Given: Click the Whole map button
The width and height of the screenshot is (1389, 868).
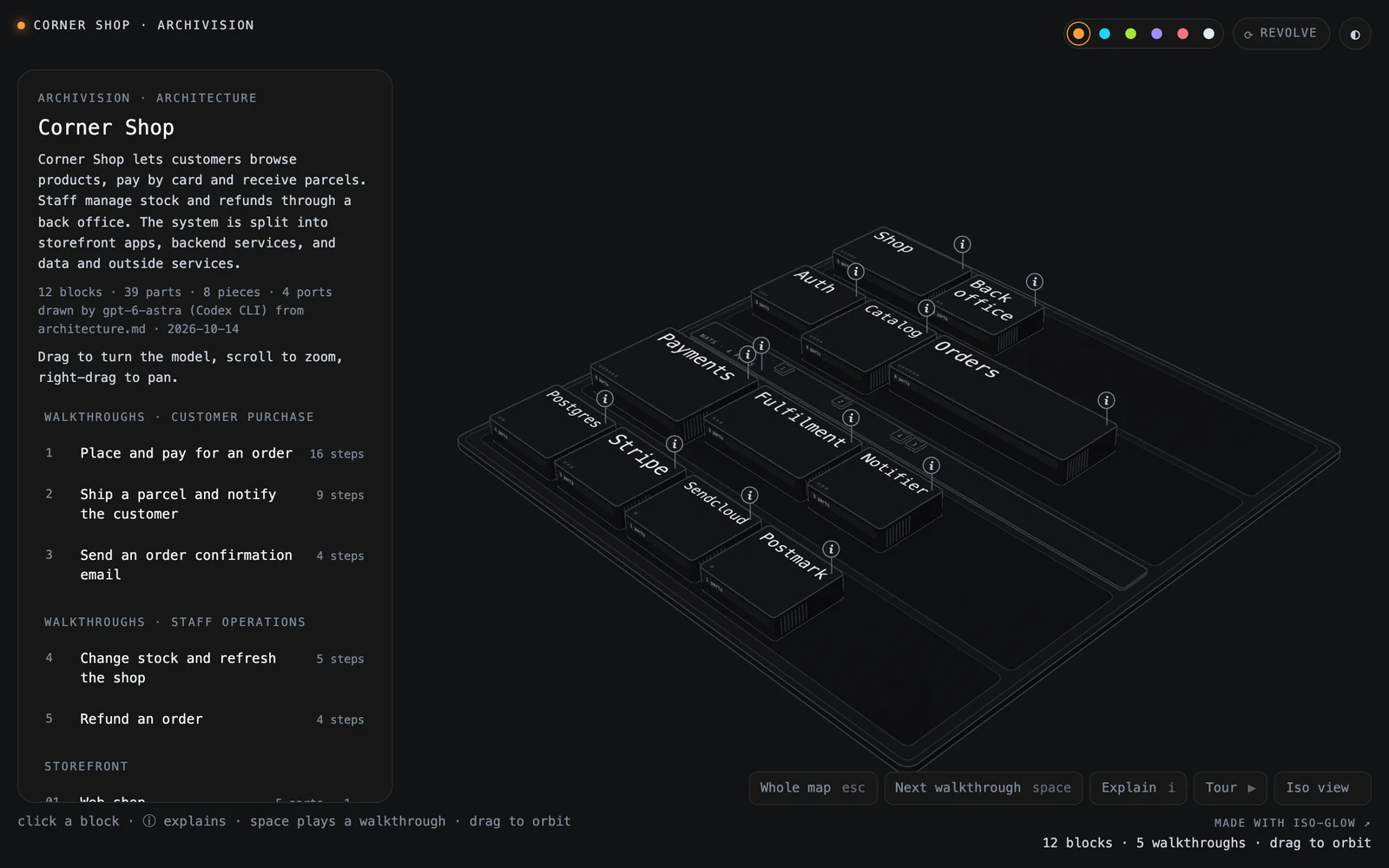Looking at the screenshot, I should 813,788.
